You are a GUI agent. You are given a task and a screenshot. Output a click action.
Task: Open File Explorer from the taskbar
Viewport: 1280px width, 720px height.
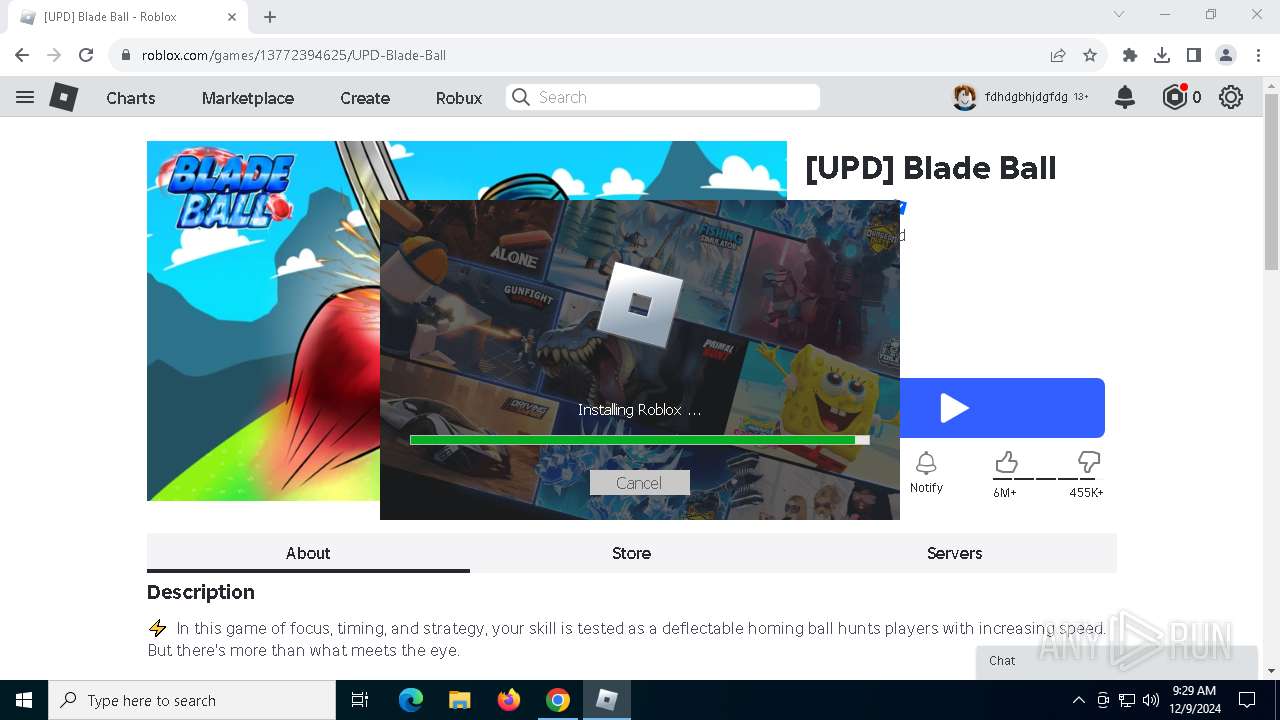pyautogui.click(x=459, y=700)
